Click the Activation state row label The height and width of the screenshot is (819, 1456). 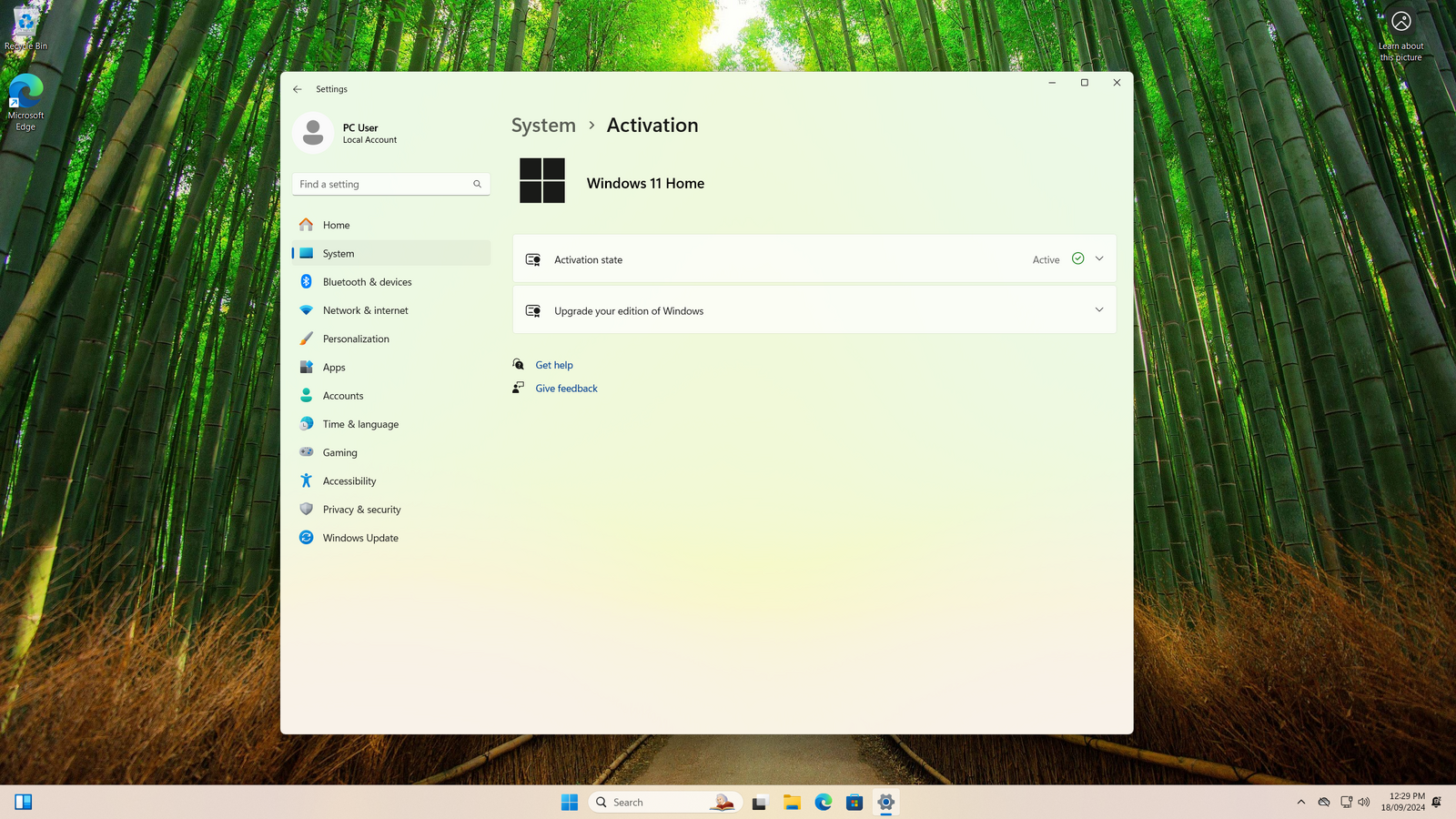[x=588, y=260]
